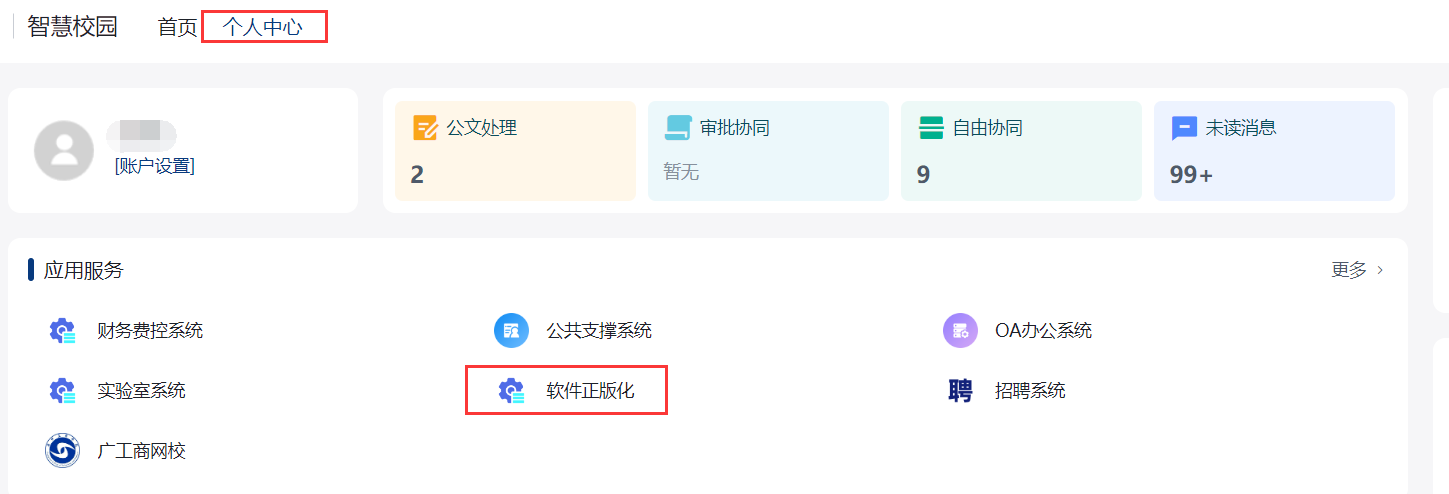This screenshot has height=494, width=1449.
Task: Click the 实验室系统 gear icon
Action: point(63,391)
